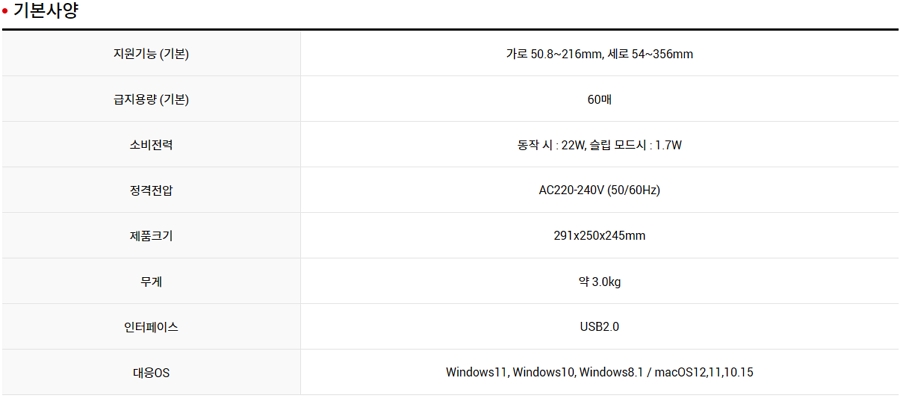
Task: Click the AC220-240V (50/60Hz) value
Action: click(599, 190)
